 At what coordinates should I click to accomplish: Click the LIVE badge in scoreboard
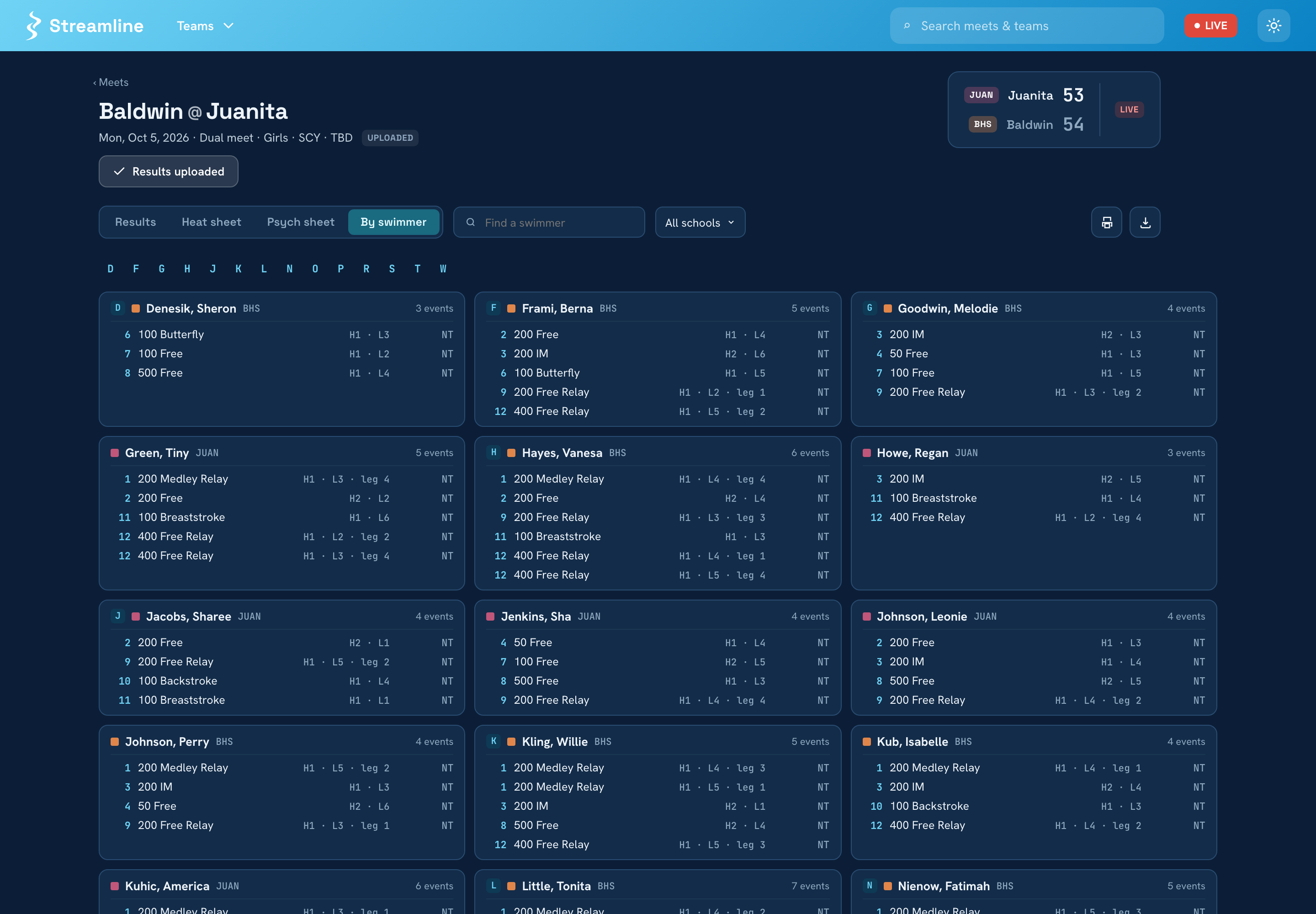[x=1129, y=109]
